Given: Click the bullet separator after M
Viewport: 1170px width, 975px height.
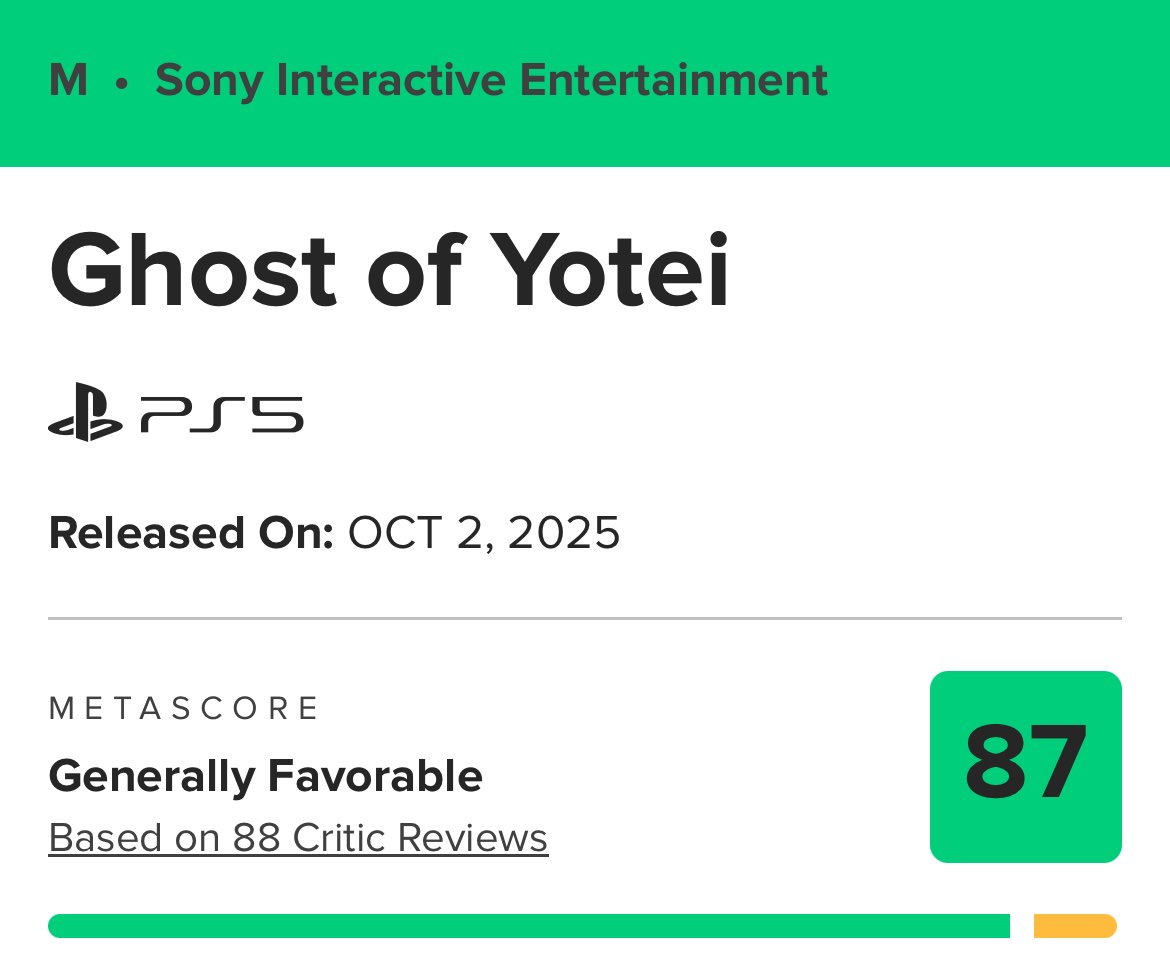Looking at the screenshot, I should click(x=122, y=84).
